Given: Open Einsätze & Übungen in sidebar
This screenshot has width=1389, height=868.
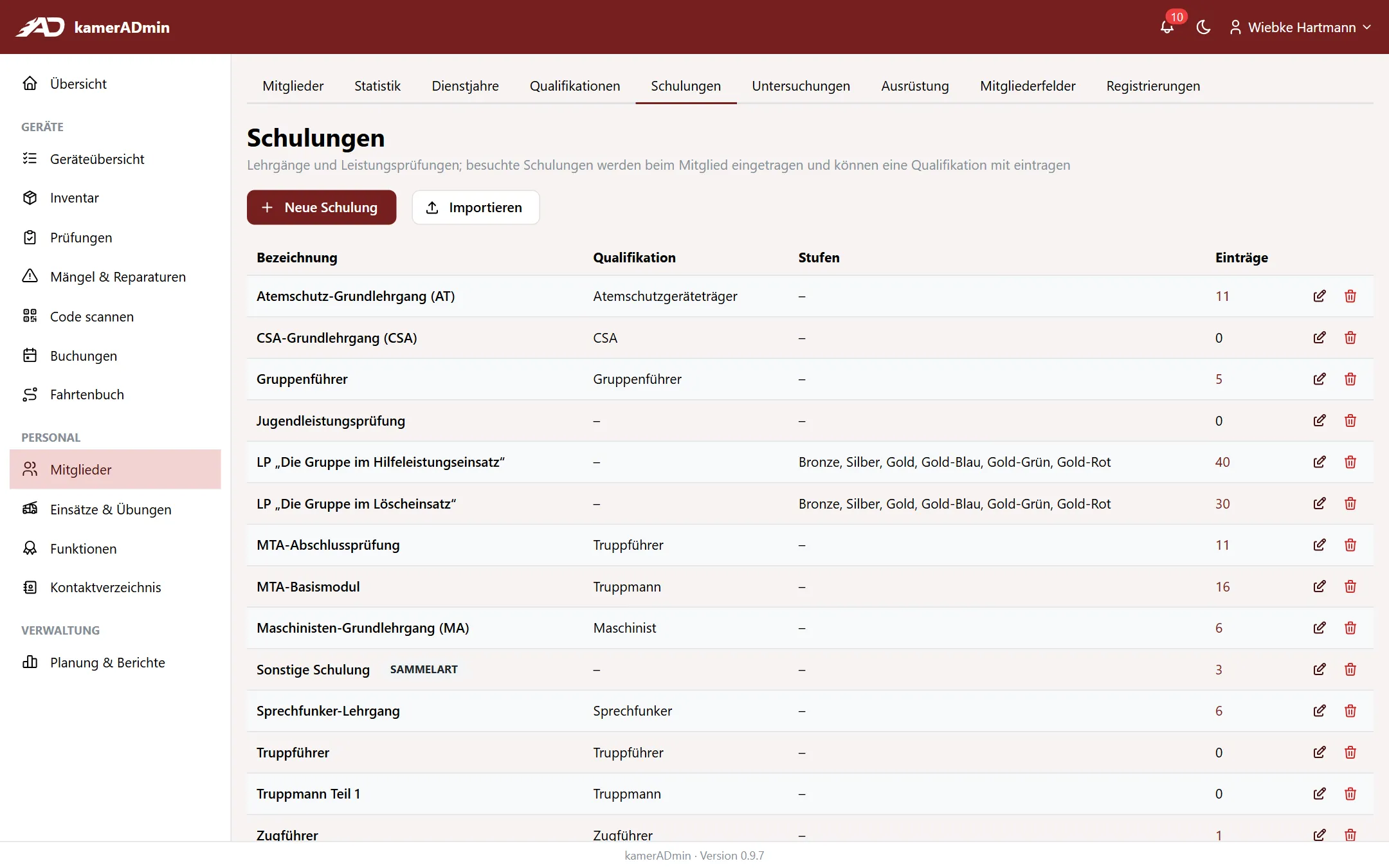Looking at the screenshot, I should pyautogui.click(x=115, y=509).
